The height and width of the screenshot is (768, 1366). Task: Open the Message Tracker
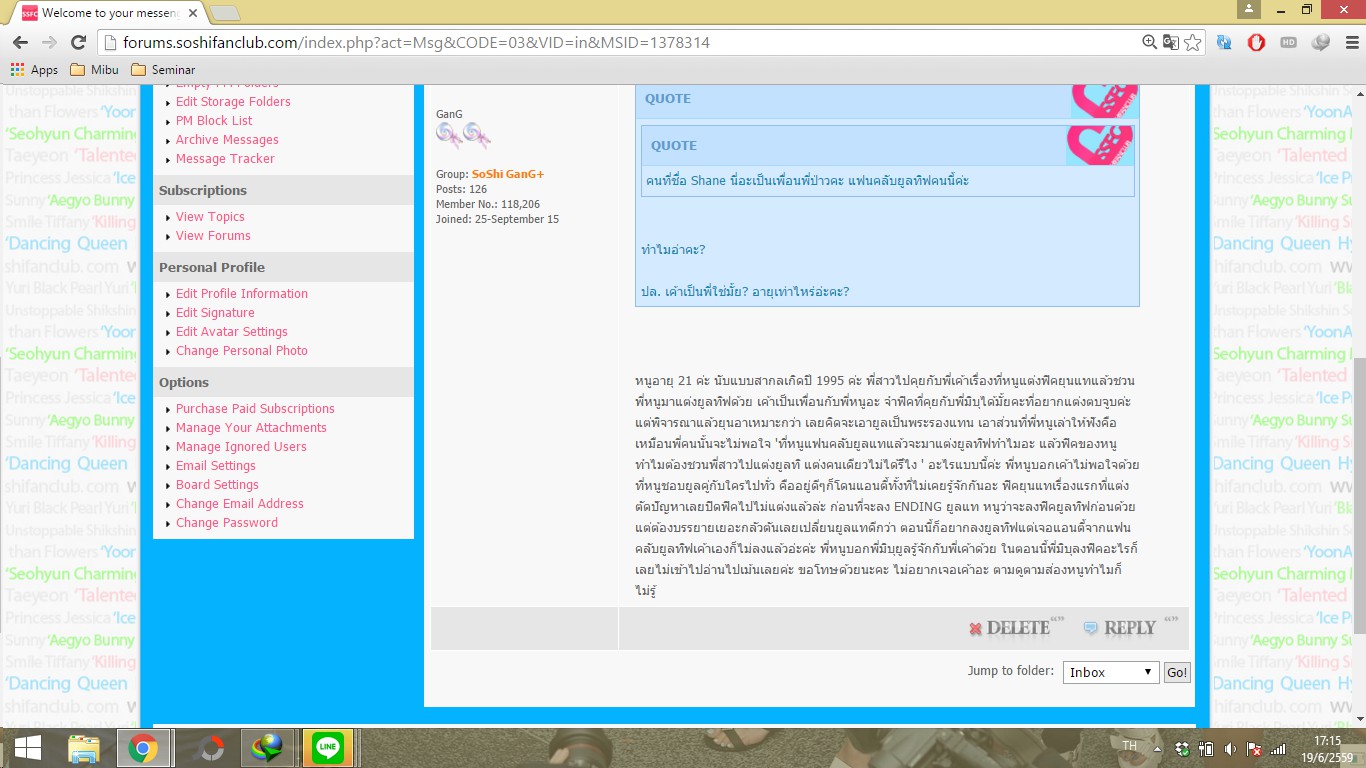coord(225,159)
